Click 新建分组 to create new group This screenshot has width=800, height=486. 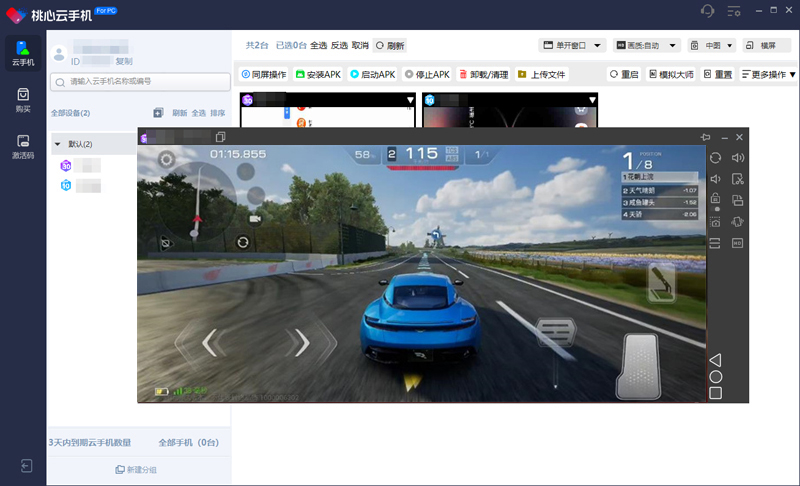(136, 470)
